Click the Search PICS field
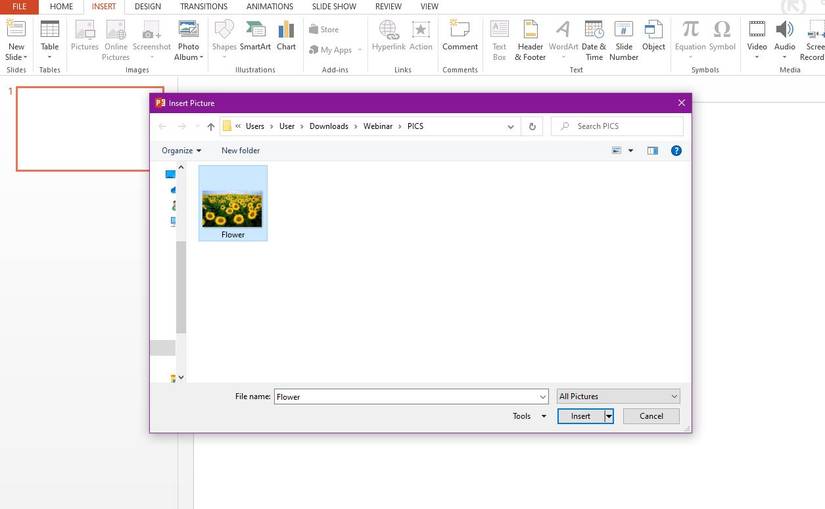This screenshot has width=825, height=509. (617, 126)
